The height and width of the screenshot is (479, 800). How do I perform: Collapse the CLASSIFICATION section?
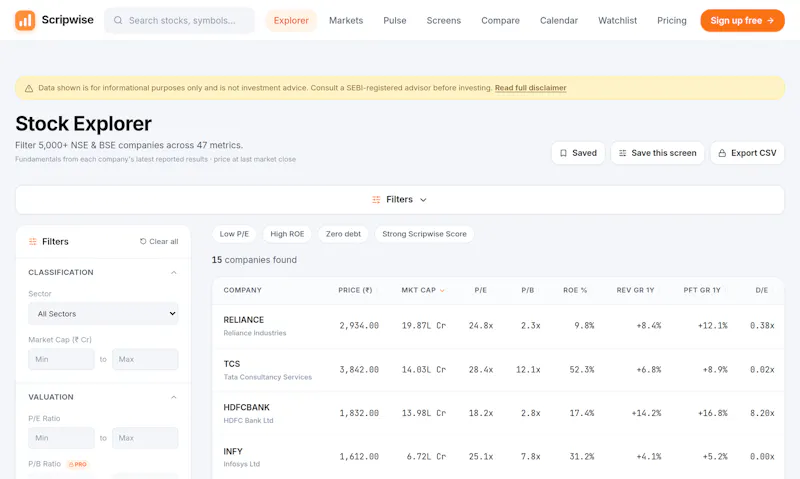click(x=173, y=272)
